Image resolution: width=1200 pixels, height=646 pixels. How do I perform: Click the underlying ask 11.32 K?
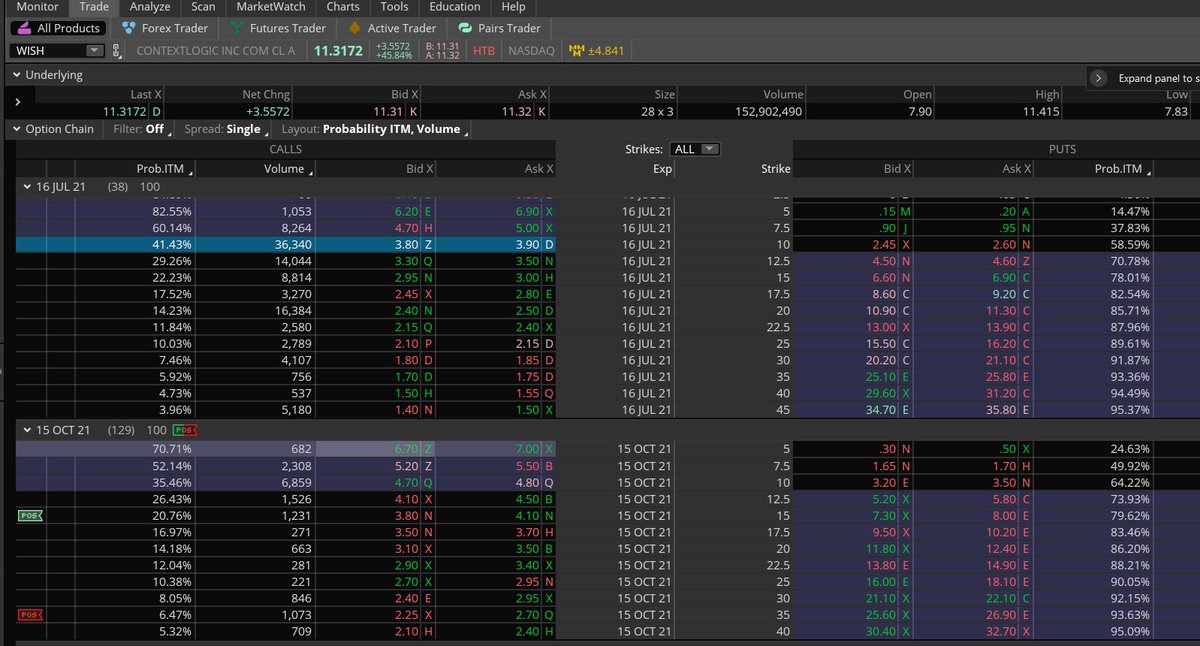coord(524,111)
